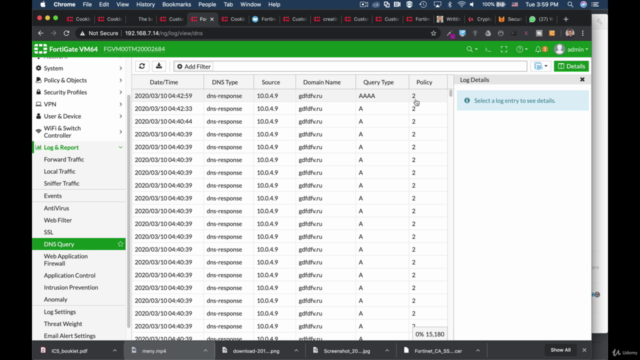The height and width of the screenshot is (360, 640).
Task: Open the Chrome Window menu
Action: 250,4
